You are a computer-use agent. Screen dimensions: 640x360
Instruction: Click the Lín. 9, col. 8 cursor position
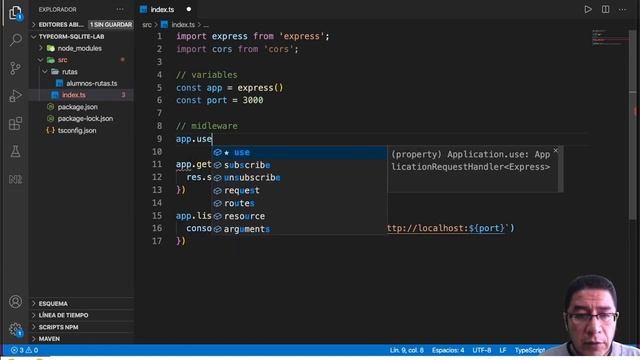pos(406,350)
